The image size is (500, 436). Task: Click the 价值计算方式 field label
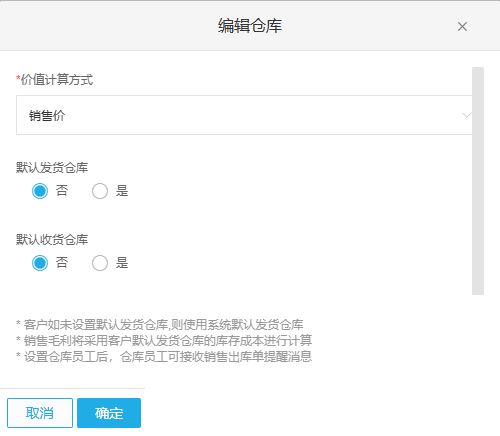coord(55,80)
